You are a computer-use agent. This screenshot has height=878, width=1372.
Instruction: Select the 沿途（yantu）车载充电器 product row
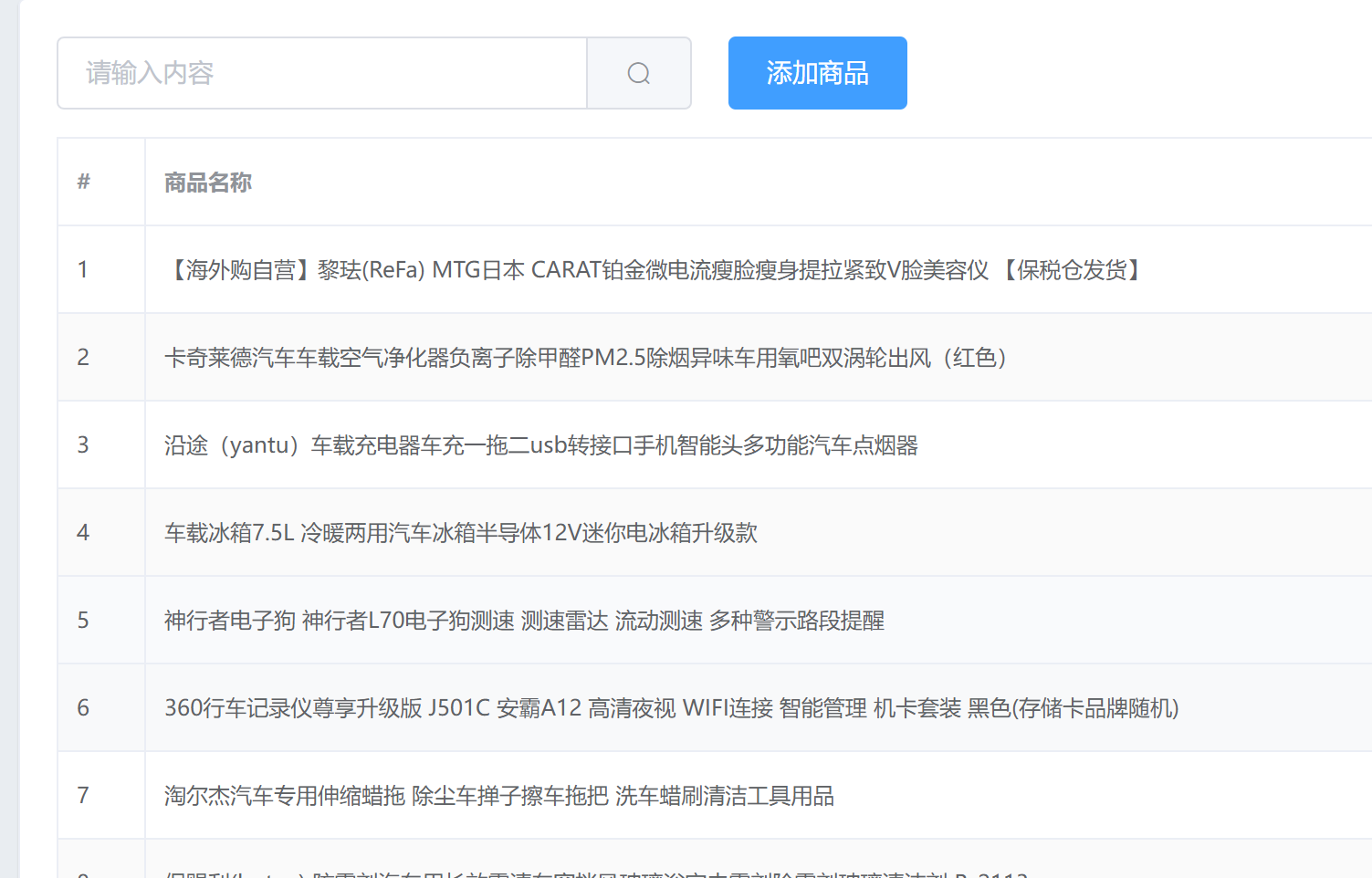point(715,444)
